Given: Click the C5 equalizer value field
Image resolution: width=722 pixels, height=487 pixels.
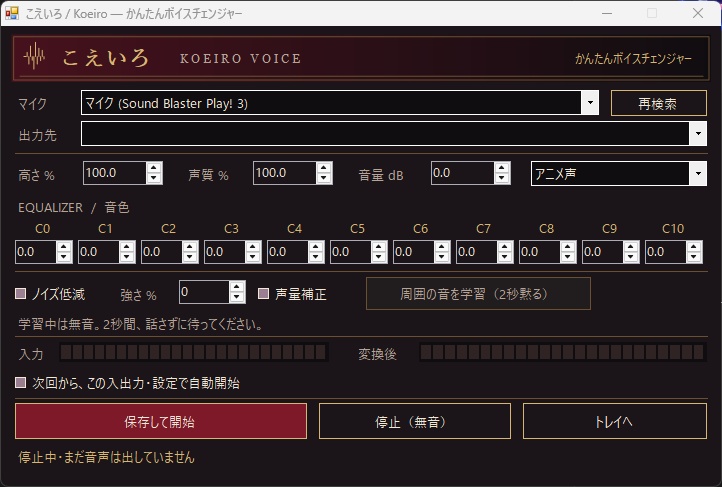Looking at the screenshot, I should click(x=351, y=252).
